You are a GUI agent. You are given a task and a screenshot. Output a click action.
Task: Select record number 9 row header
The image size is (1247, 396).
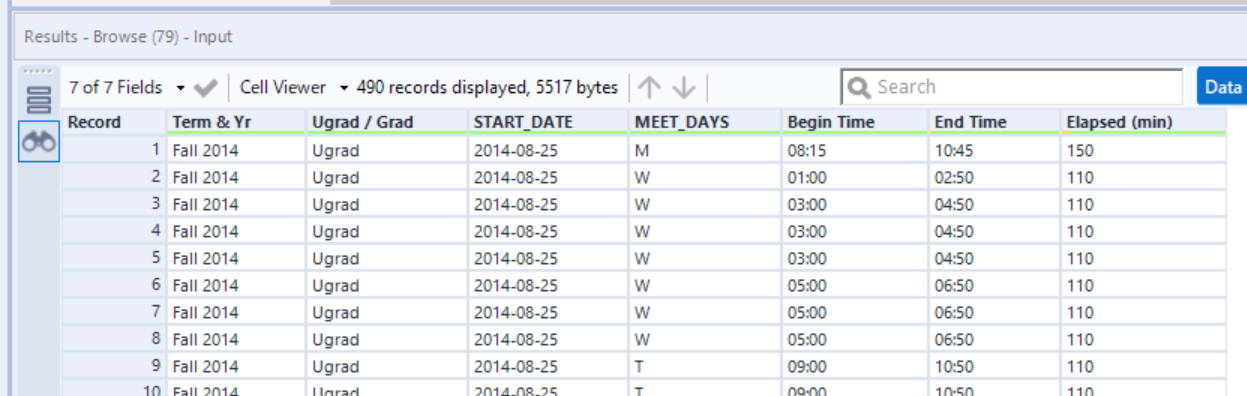pyautogui.click(x=114, y=366)
